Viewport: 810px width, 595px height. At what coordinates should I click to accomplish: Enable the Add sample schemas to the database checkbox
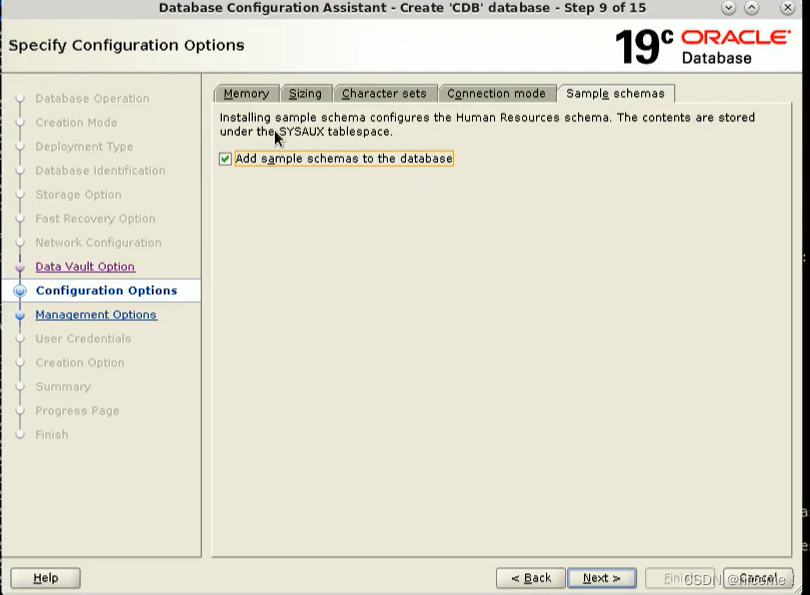coord(225,158)
